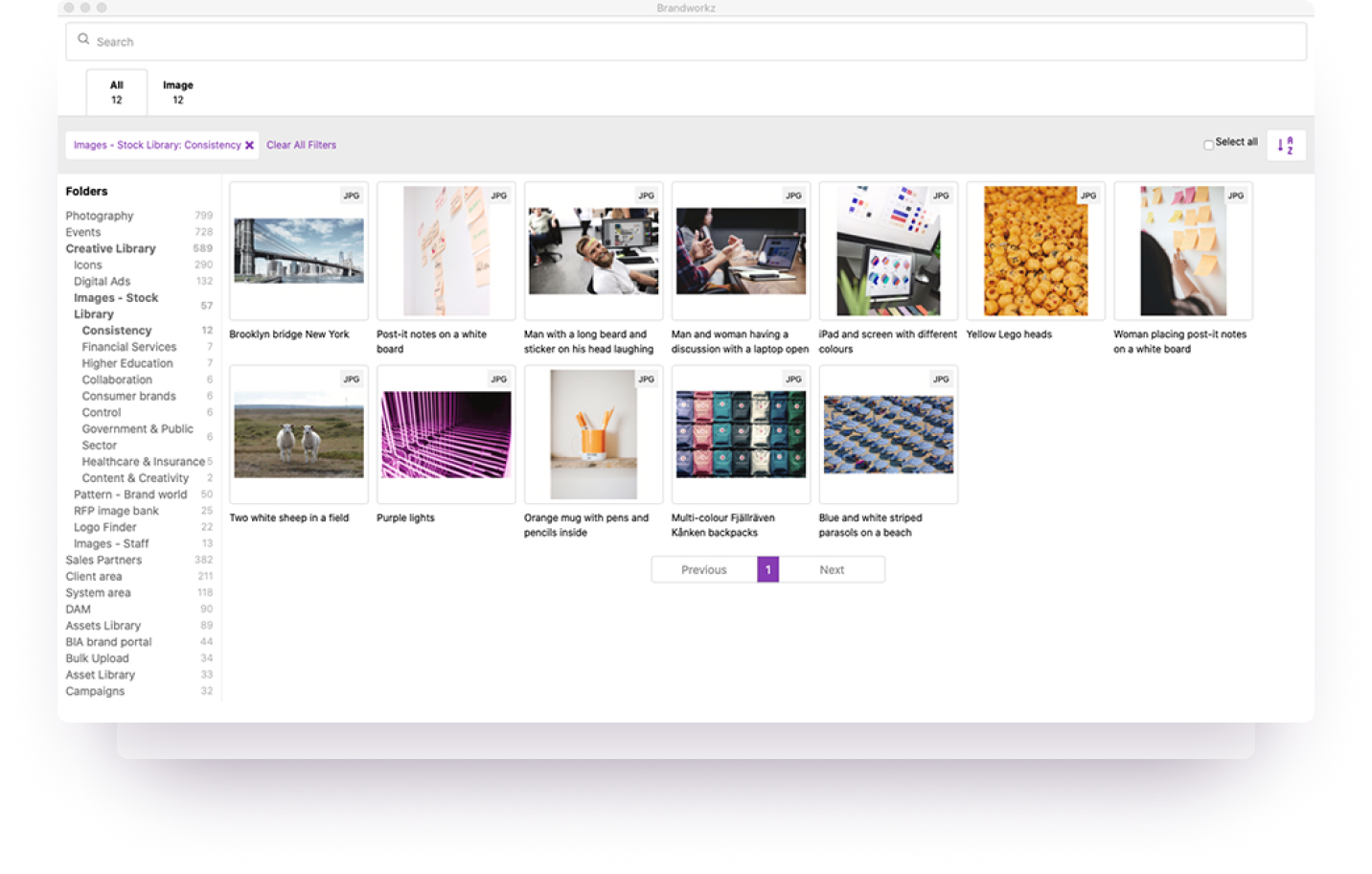1372x874 pixels.
Task: Open the Logo Finder folder
Action: pyautogui.click(x=105, y=527)
